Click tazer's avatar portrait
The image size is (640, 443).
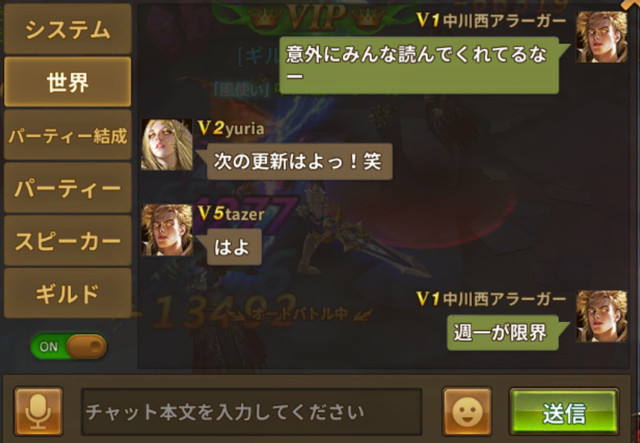(167, 230)
